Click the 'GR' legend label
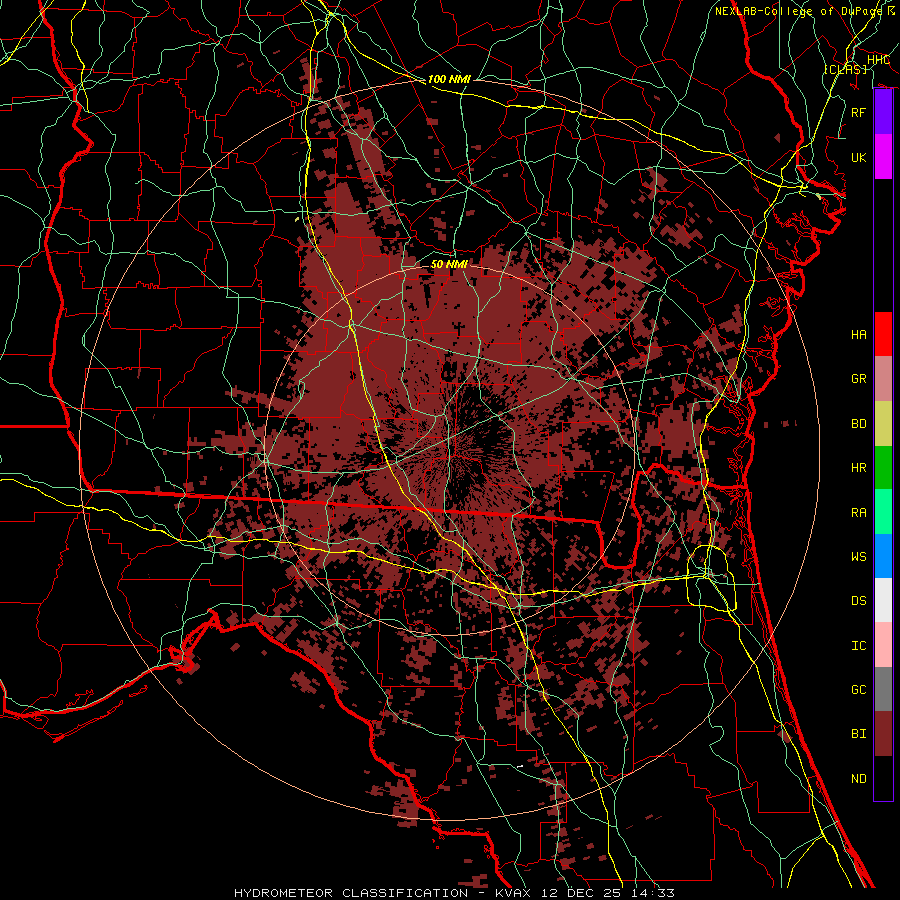900x900 pixels. click(x=858, y=379)
